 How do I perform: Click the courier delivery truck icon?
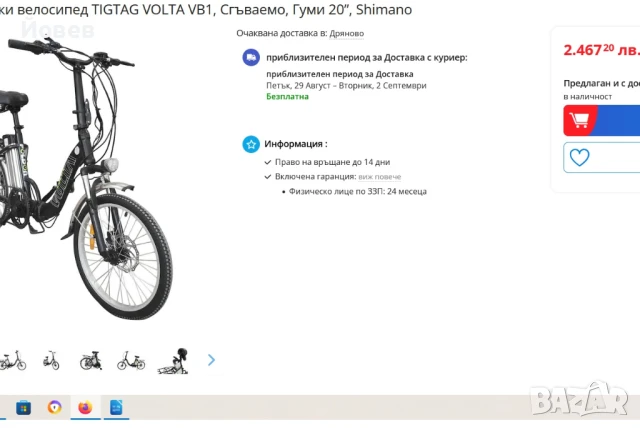pos(251,58)
